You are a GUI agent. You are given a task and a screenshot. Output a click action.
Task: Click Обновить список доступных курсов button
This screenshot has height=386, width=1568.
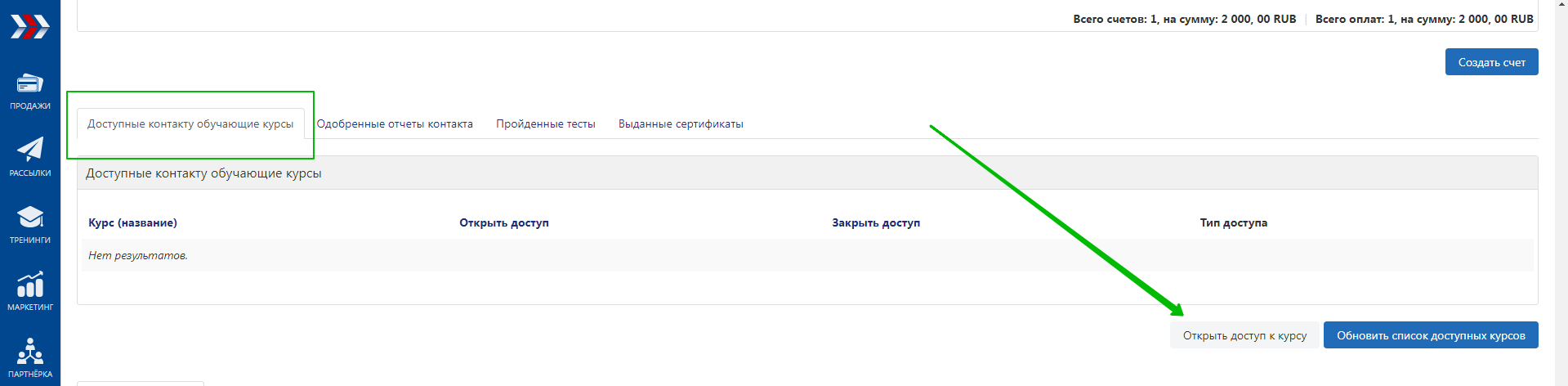1430,335
